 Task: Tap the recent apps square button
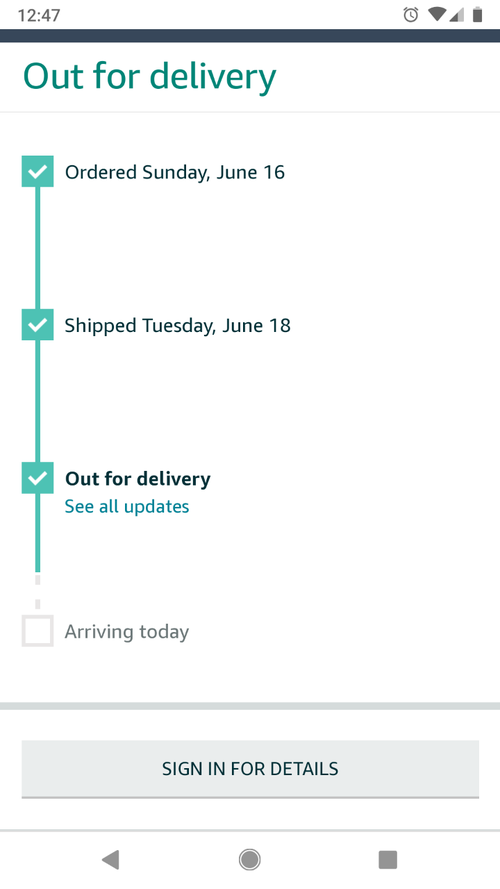point(388,860)
